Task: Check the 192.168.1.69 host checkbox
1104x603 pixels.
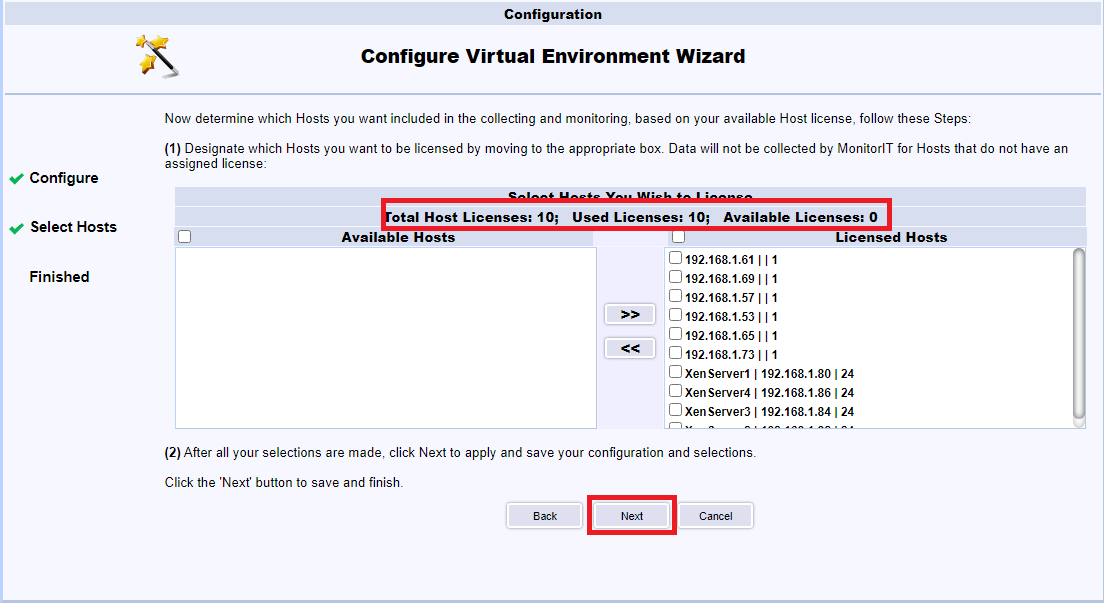Action: click(676, 277)
